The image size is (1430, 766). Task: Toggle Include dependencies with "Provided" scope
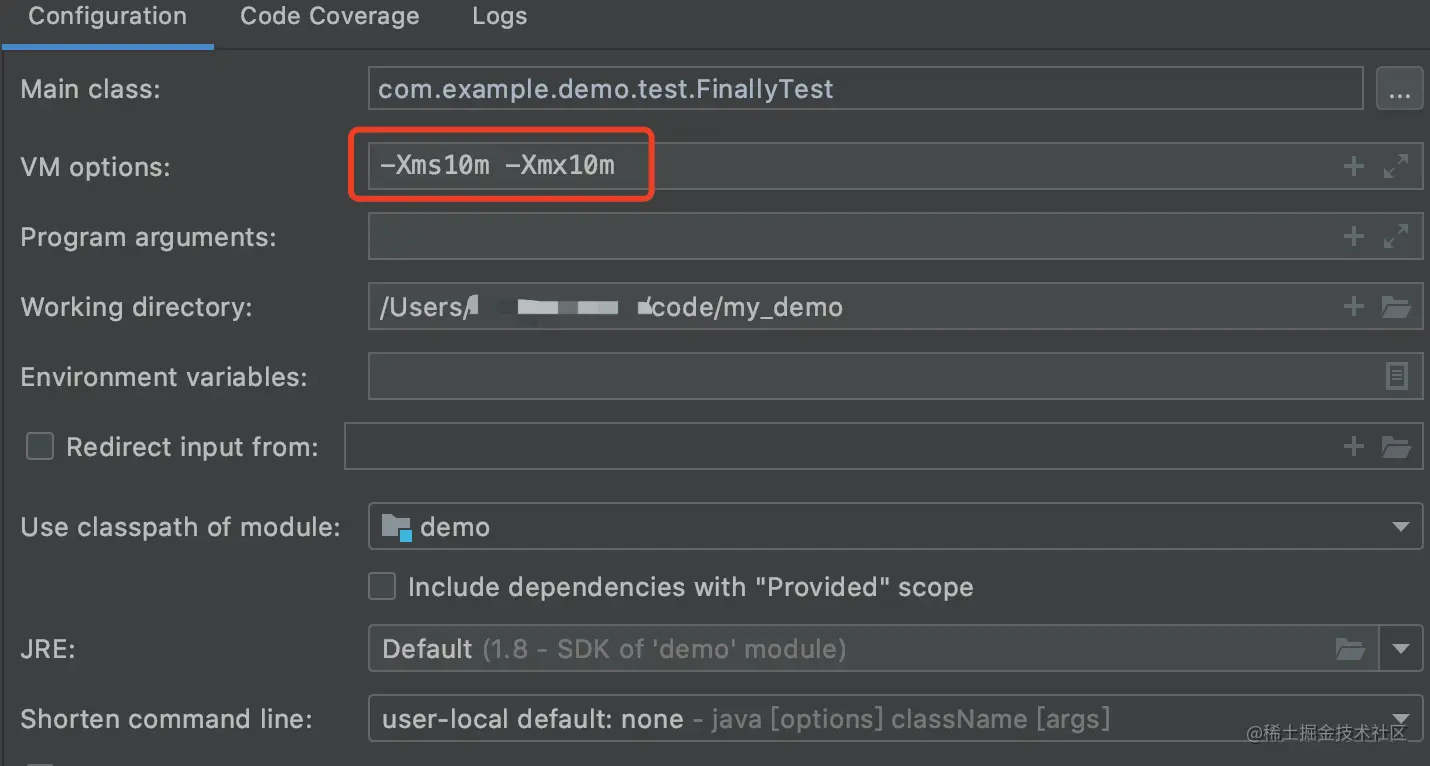pos(382,586)
